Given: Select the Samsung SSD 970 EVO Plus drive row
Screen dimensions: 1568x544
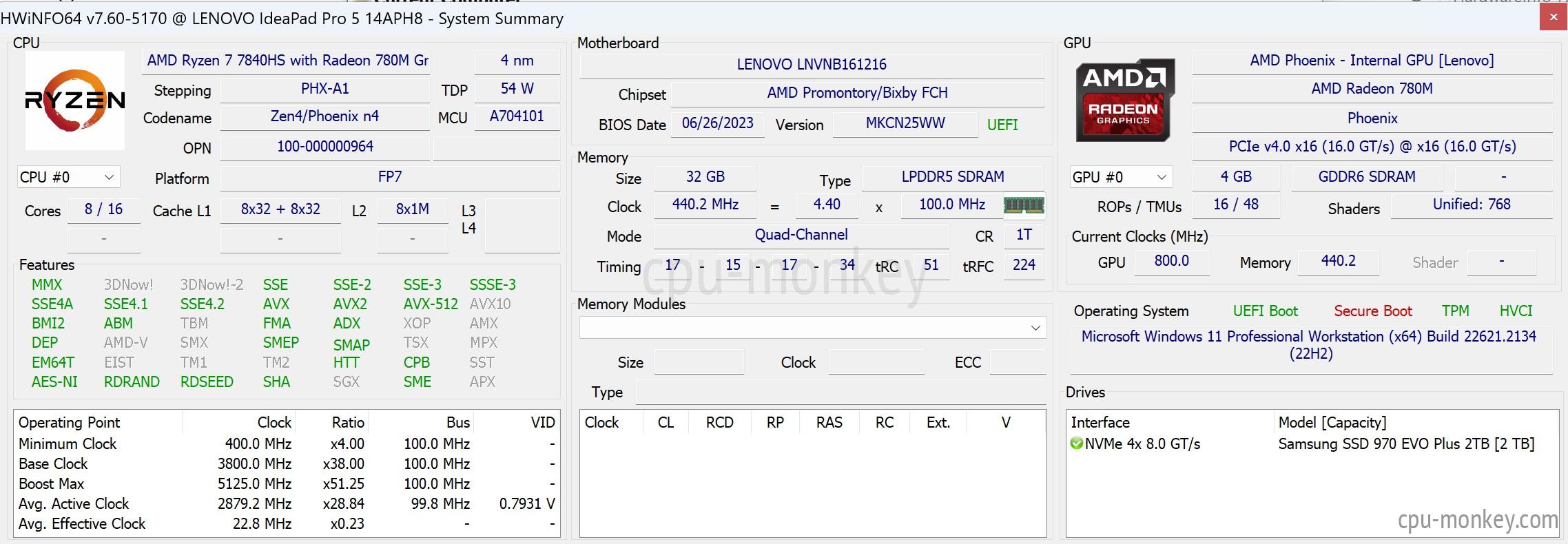Looking at the screenshot, I should (1312, 444).
